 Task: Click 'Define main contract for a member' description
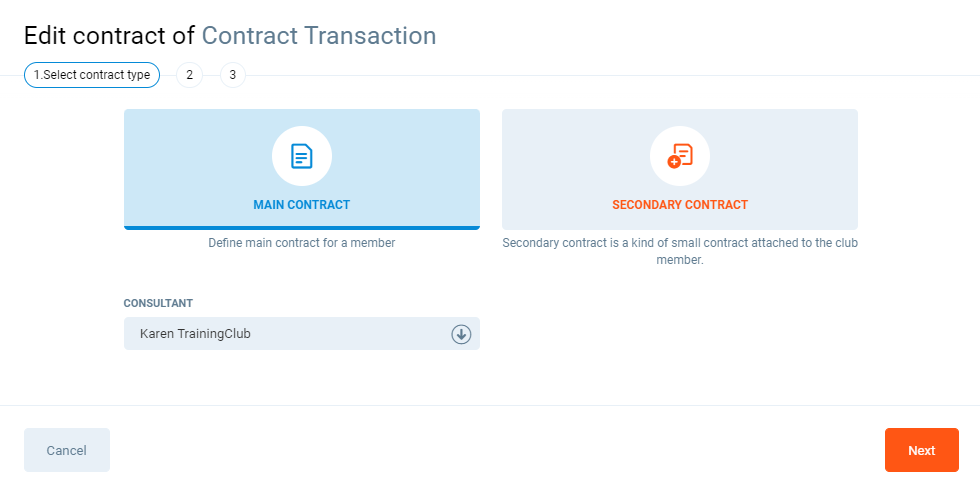pyautogui.click(x=301, y=243)
